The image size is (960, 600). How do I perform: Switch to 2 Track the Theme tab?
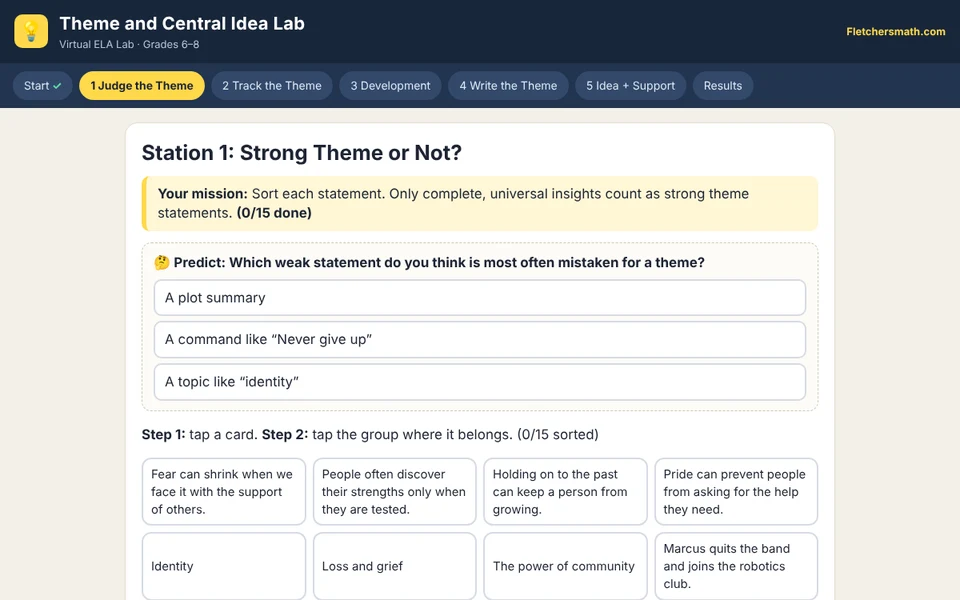point(272,86)
